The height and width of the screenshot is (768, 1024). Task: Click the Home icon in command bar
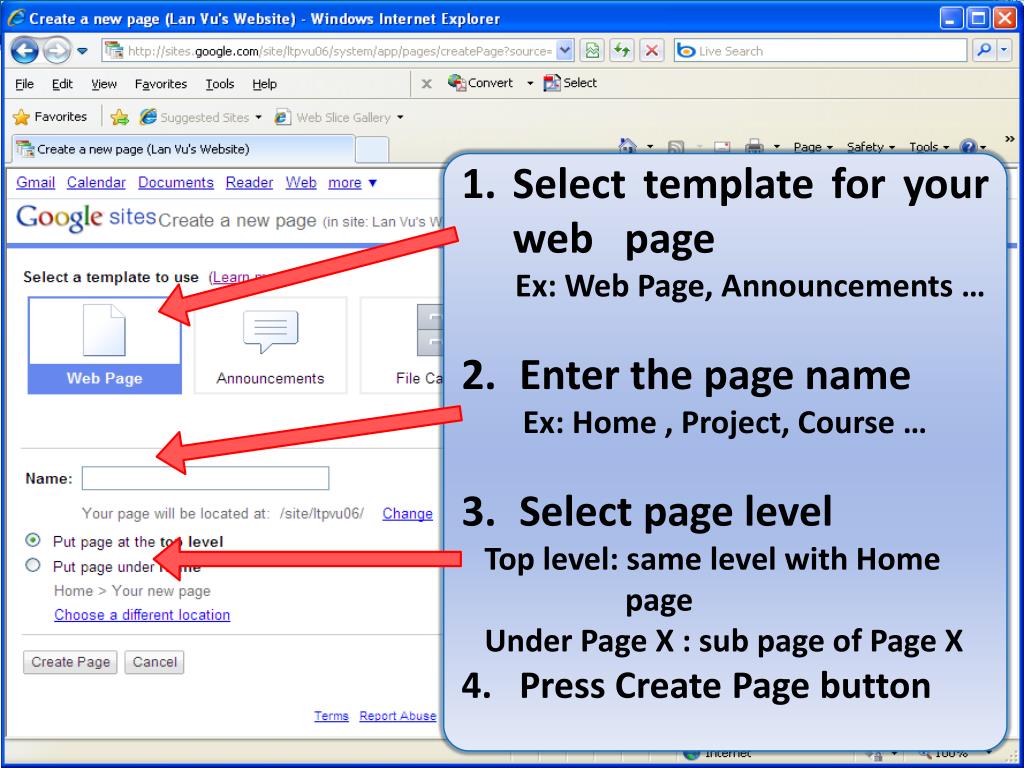point(628,145)
